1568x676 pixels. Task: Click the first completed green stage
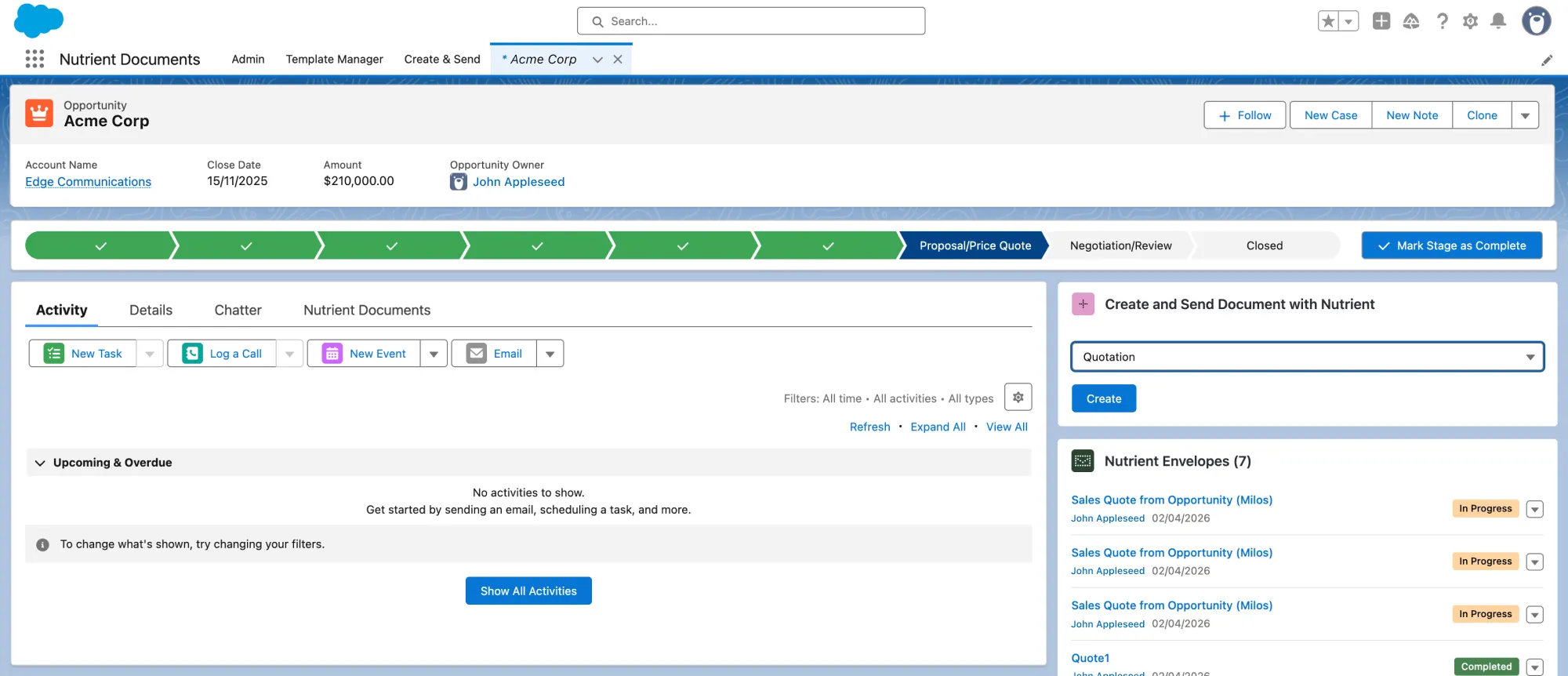click(x=100, y=245)
